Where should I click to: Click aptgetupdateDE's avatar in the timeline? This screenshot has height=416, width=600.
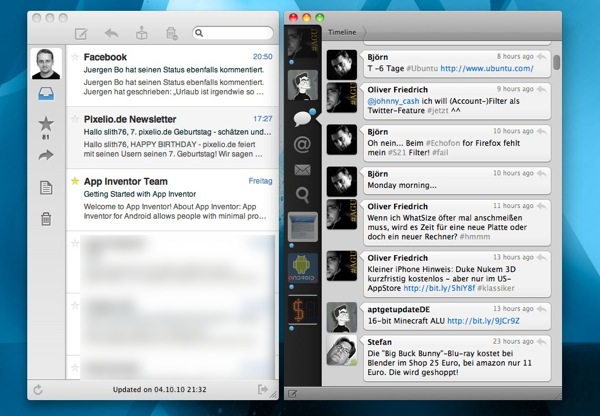[342, 317]
